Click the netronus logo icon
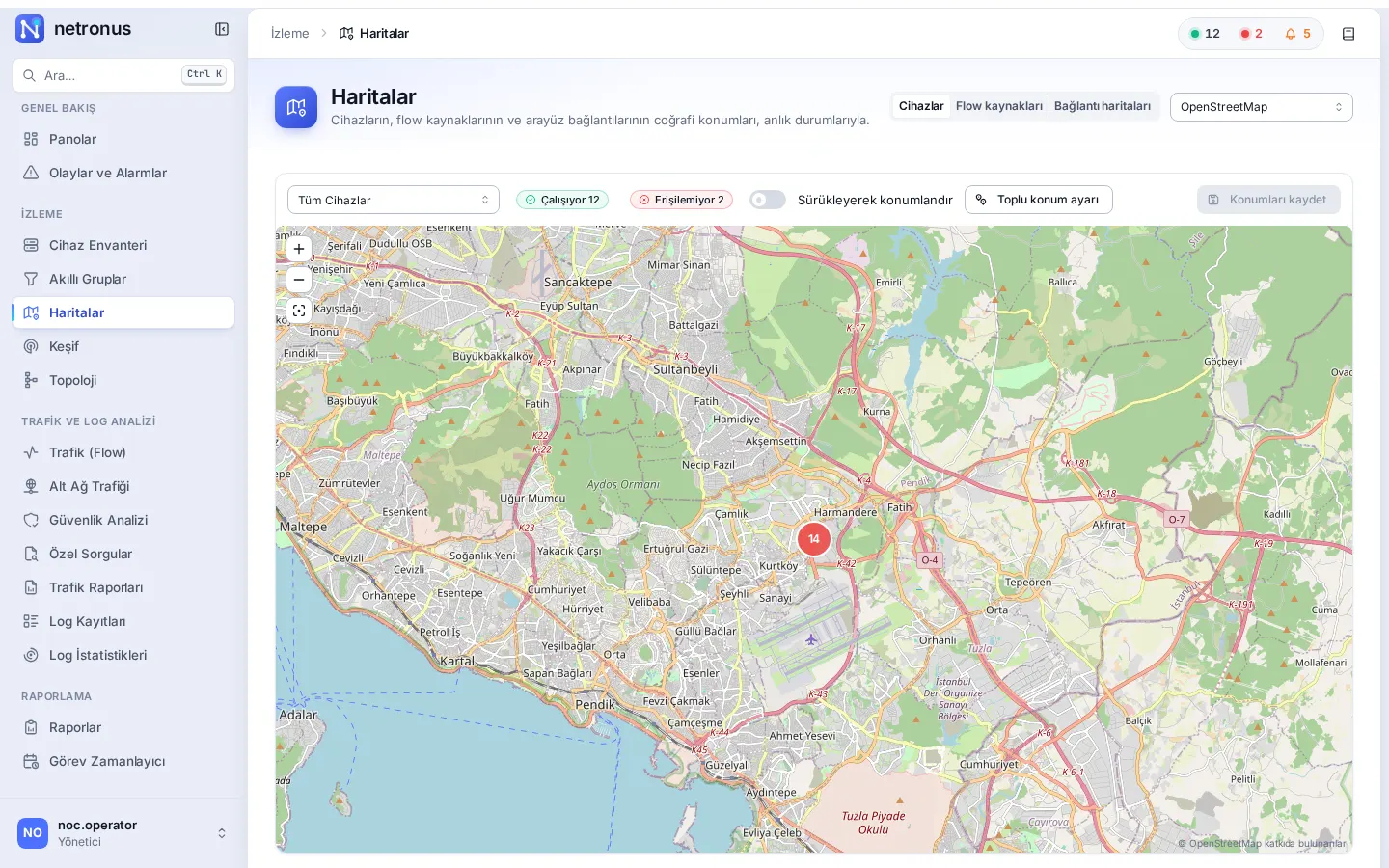The image size is (1389, 868). coord(30,29)
